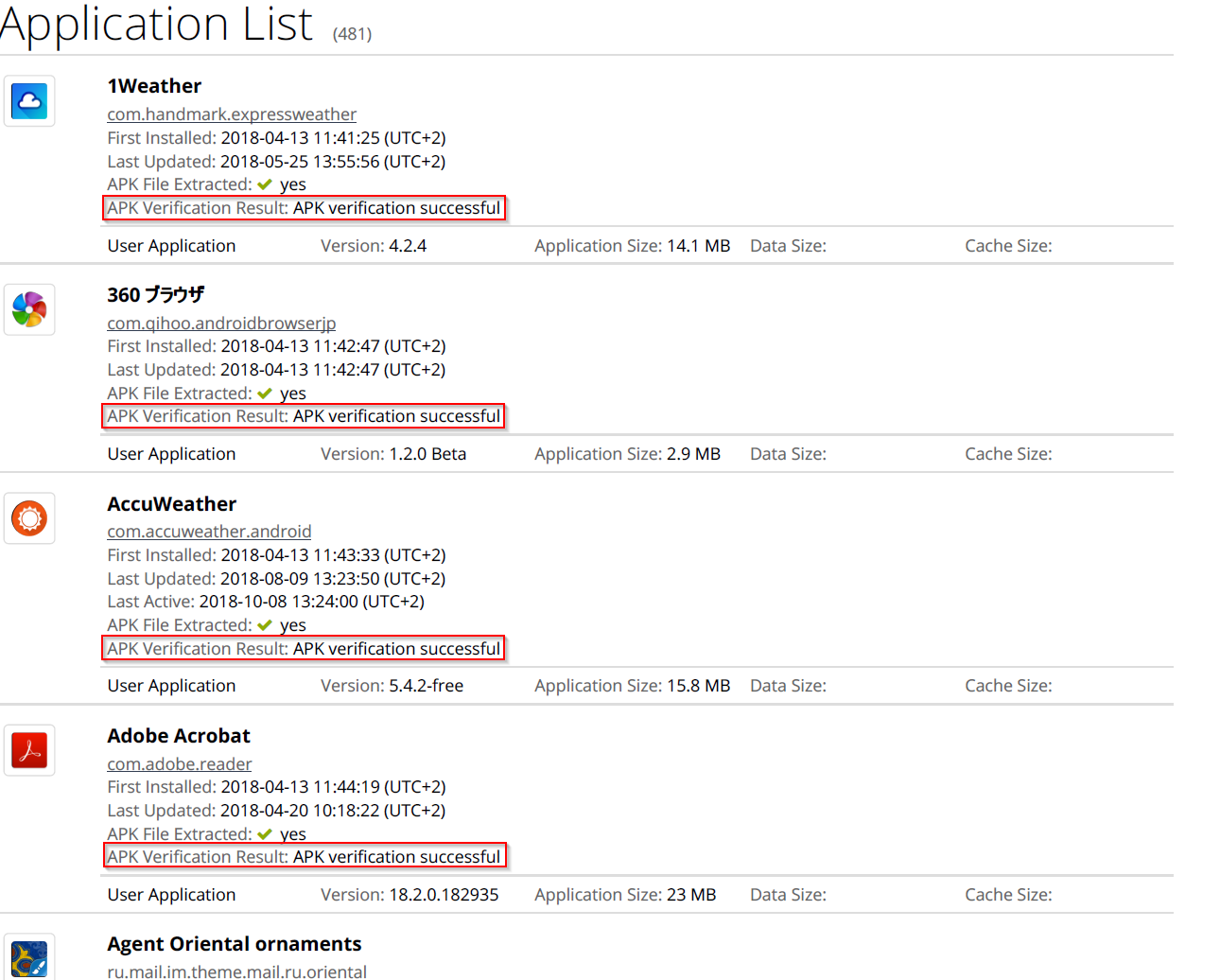The height and width of the screenshot is (980, 1220).
Task: Click First Installed 2018-04-13 11:43:33 line
Action: click(x=276, y=555)
